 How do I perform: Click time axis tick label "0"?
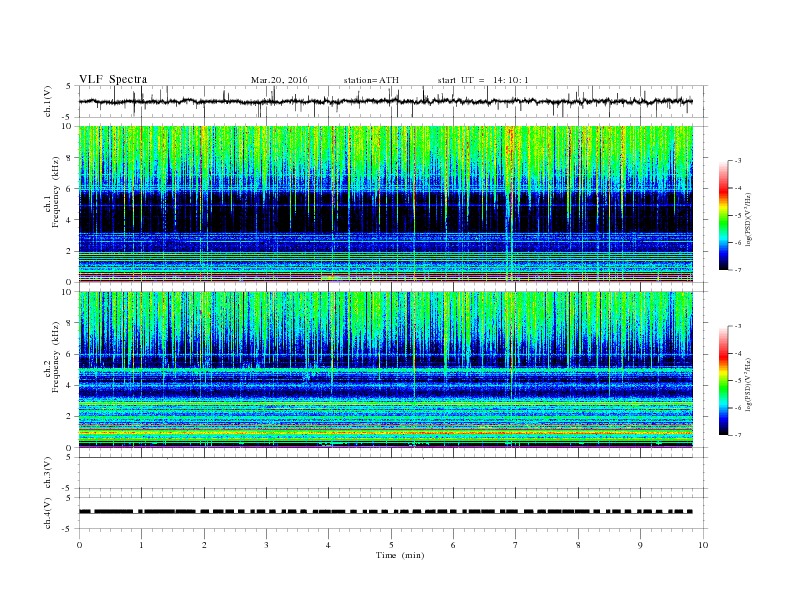click(79, 545)
